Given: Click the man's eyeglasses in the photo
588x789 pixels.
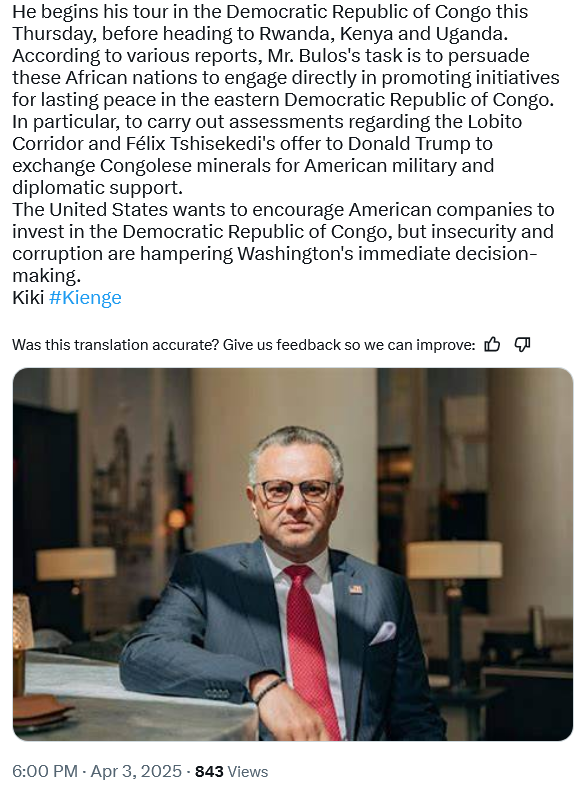Looking at the screenshot, I should coord(297,491).
